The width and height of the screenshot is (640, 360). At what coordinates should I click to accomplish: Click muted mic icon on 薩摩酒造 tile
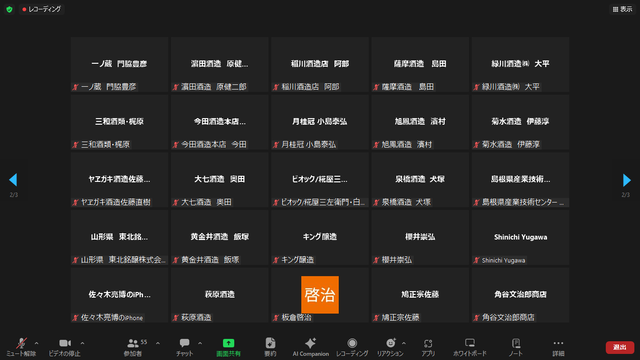click(376, 87)
